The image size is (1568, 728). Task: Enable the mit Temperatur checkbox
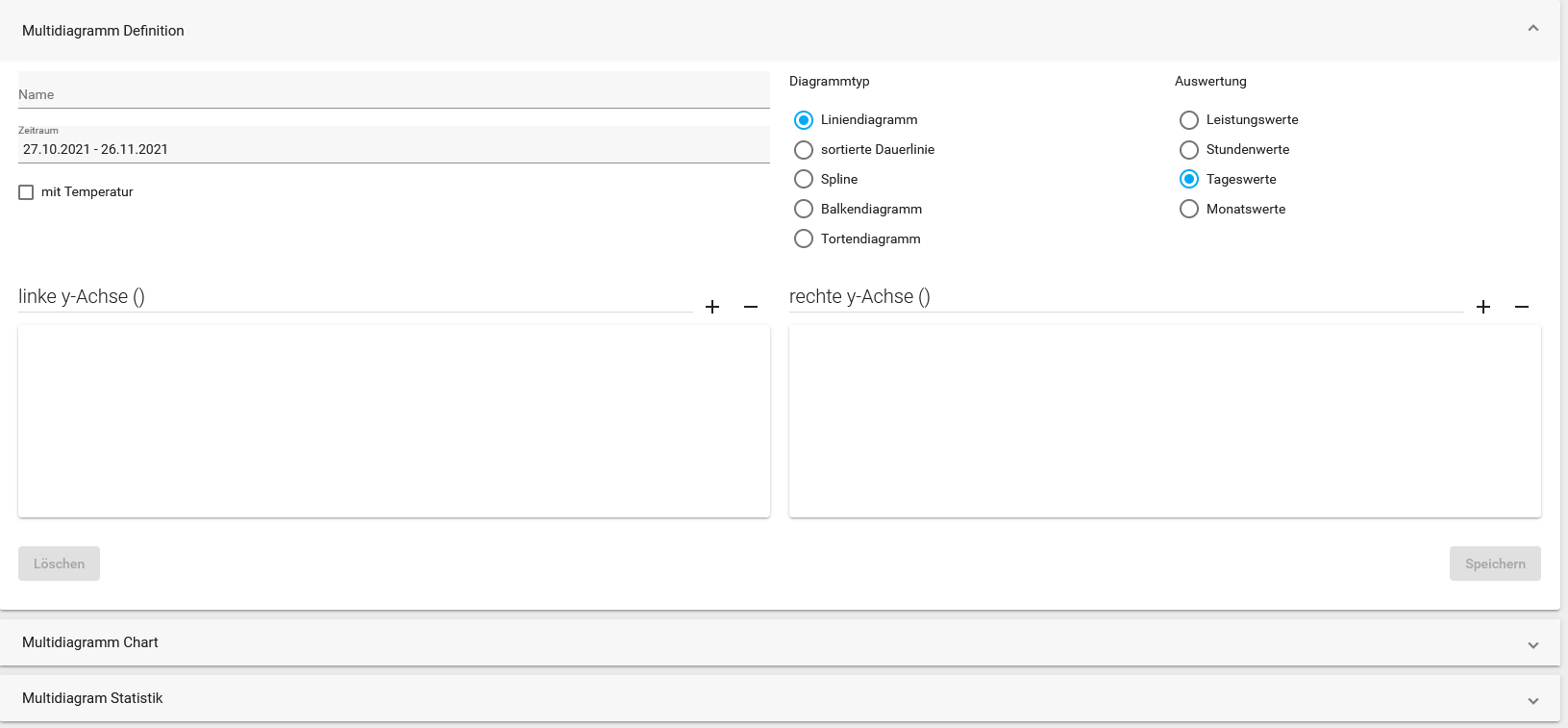click(x=26, y=192)
